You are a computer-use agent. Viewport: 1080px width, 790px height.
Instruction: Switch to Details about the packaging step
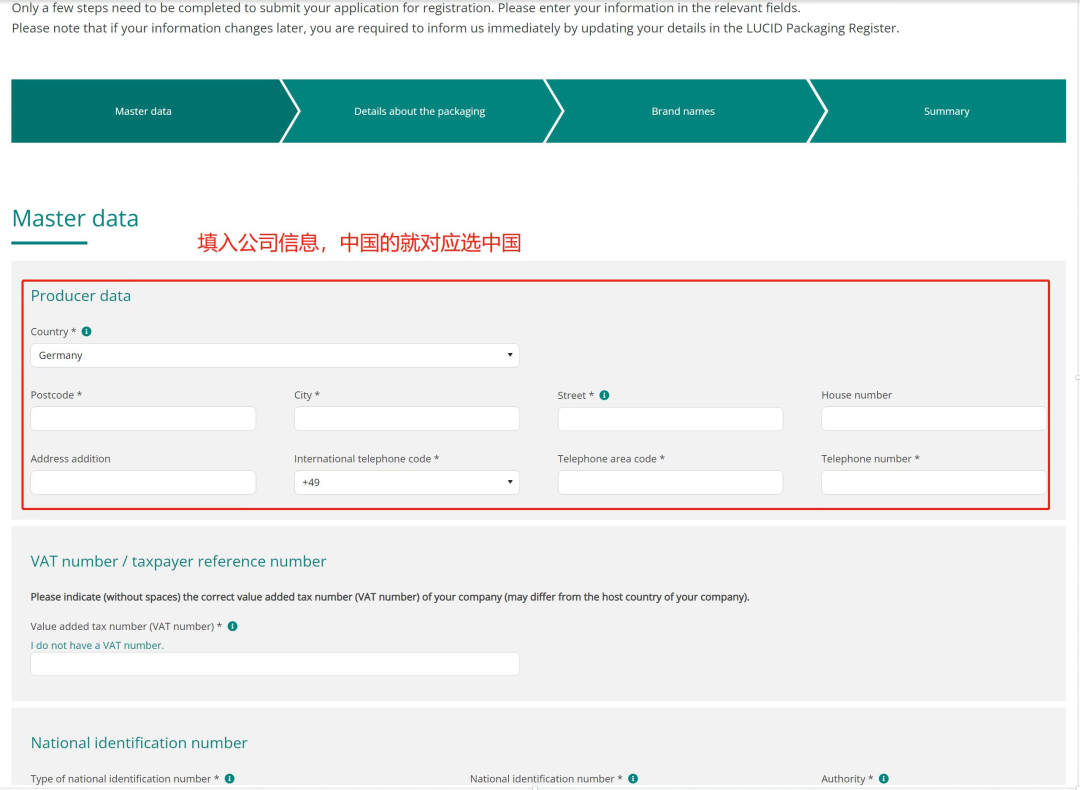[x=419, y=111]
